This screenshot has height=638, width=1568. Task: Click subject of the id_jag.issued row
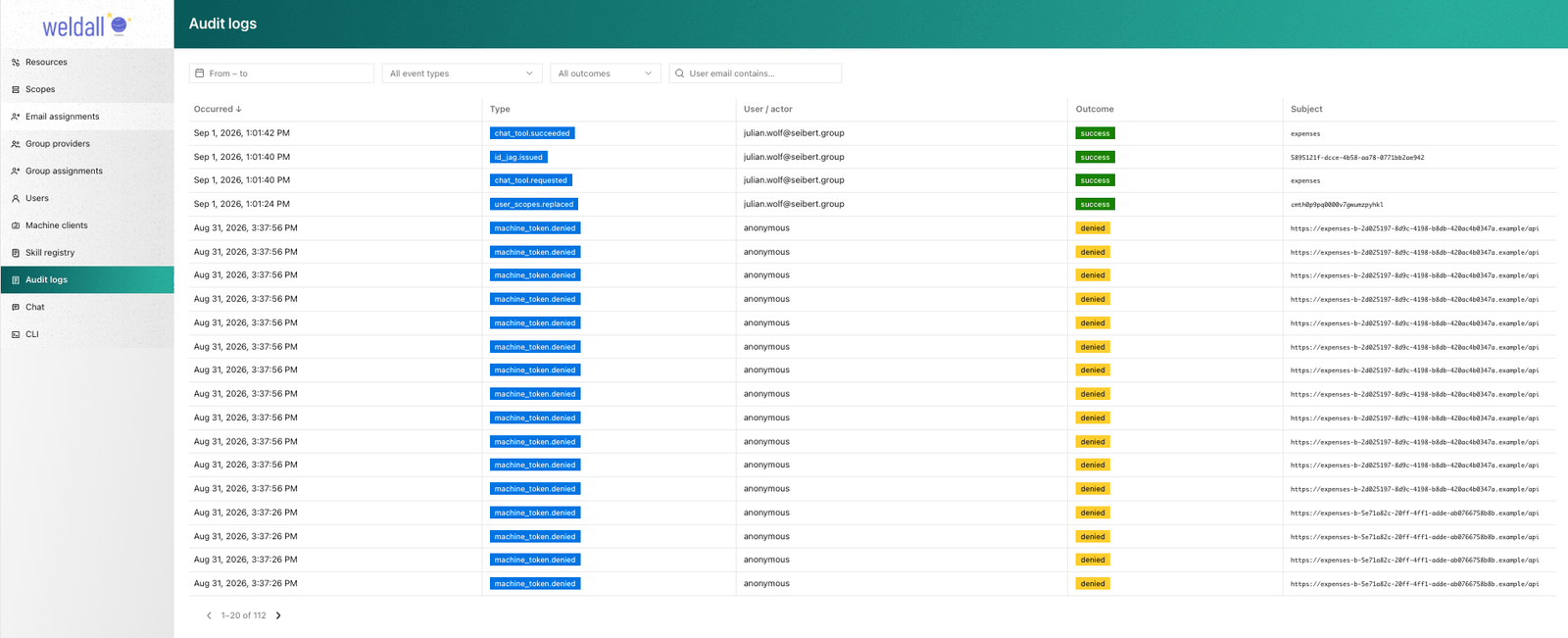coord(1357,158)
